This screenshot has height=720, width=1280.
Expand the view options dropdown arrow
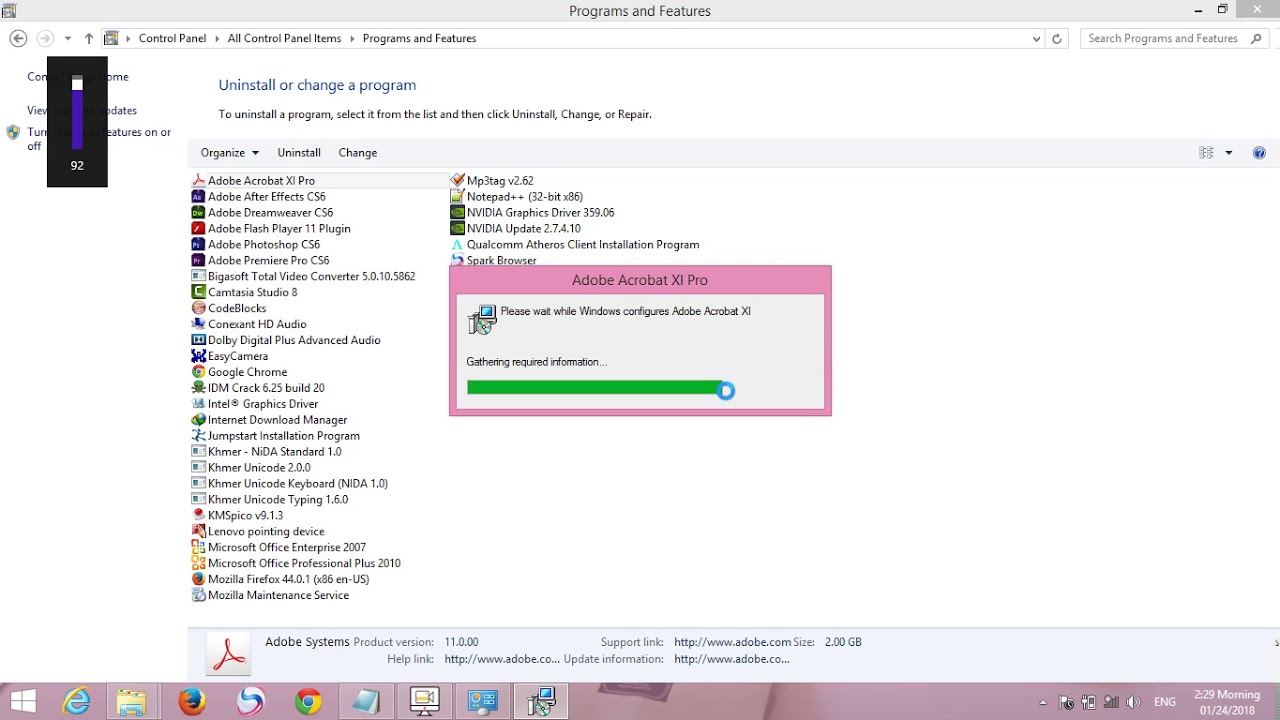pyautogui.click(x=1229, y=153)
